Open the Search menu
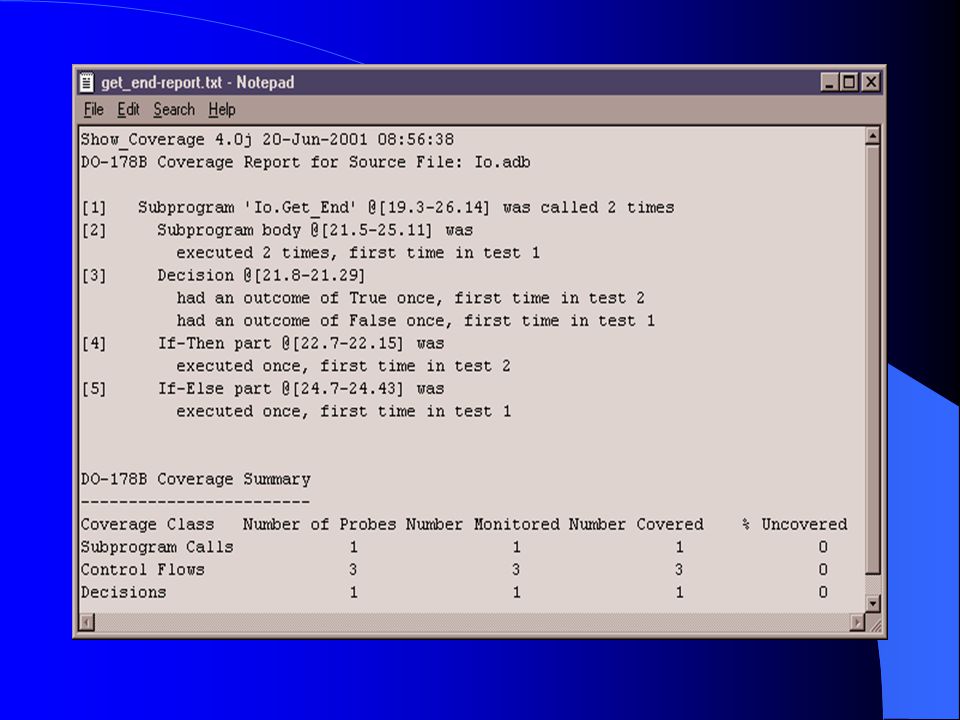 pos(174,110)
